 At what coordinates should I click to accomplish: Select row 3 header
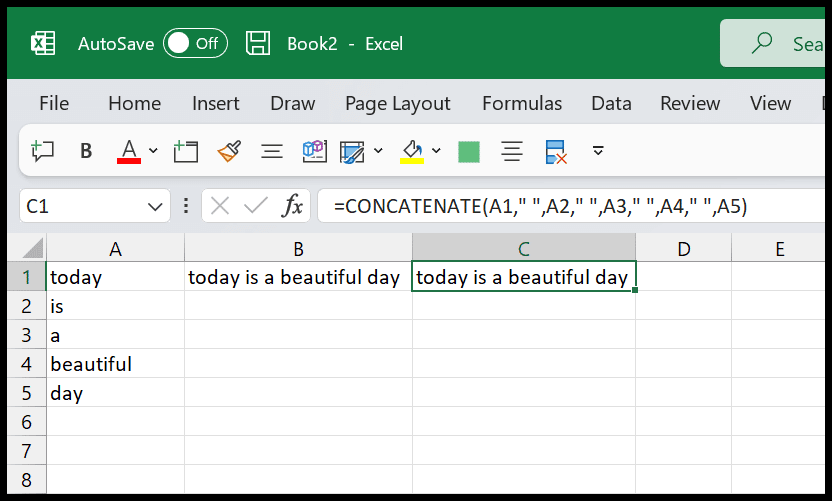click(27, 335)
